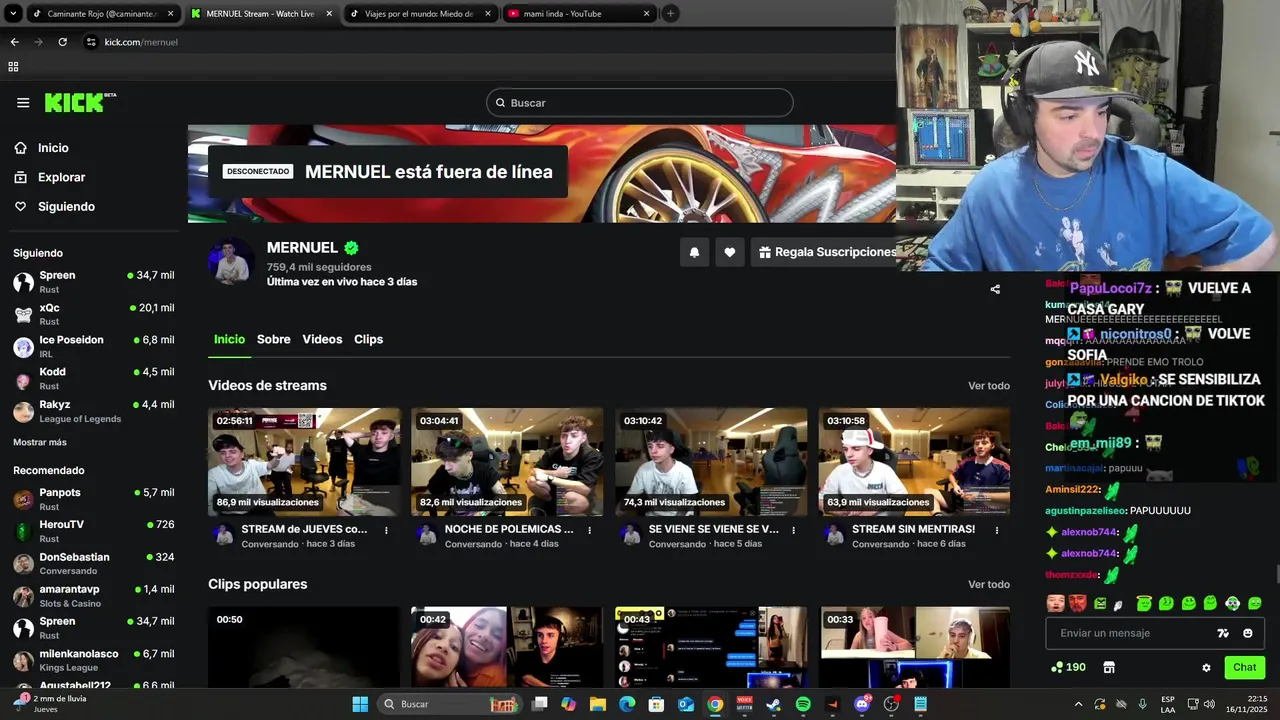Open Panpots in recommended list
The image size is (1280, 720).
click(x=94, y=499)
